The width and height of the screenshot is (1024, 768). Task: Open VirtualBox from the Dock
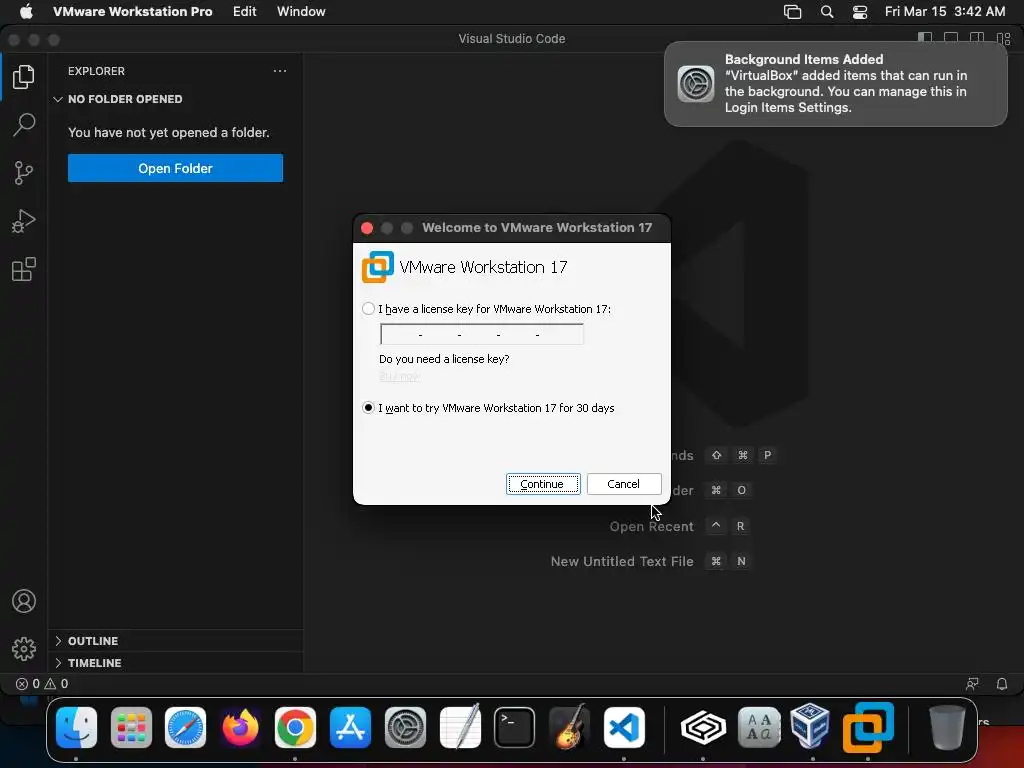tap(810, 726)
